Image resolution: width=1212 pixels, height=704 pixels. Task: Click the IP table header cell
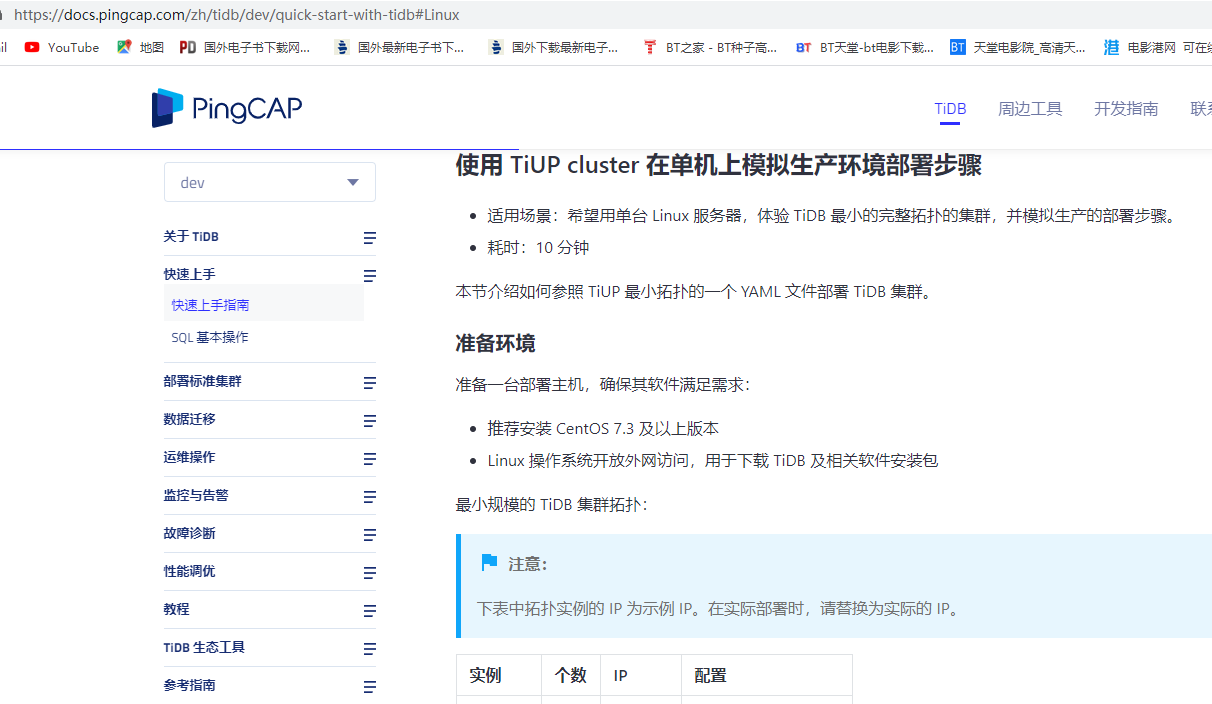[641, 676]
